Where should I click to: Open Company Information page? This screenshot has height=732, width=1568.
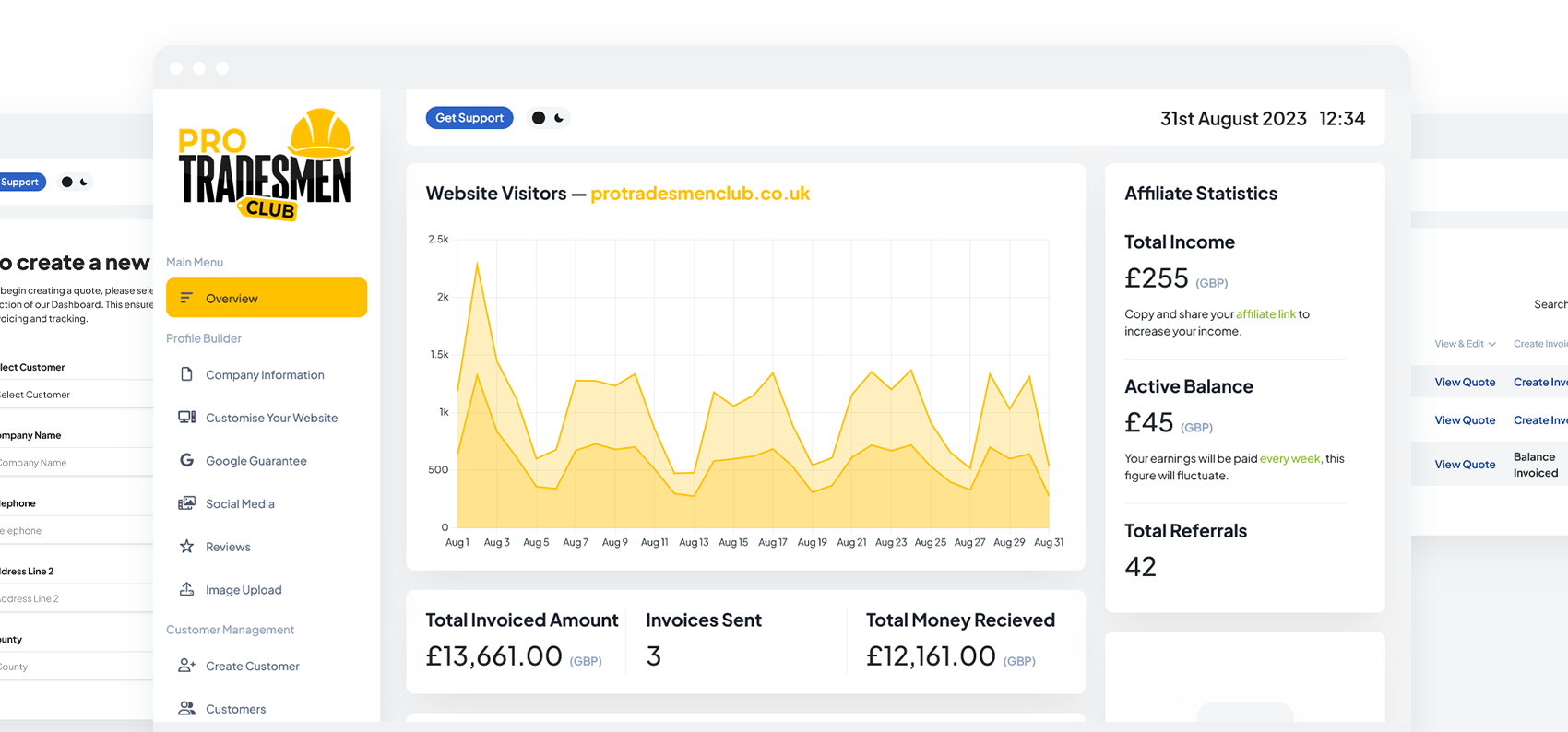pyautogui.click(x=265, y=375)
